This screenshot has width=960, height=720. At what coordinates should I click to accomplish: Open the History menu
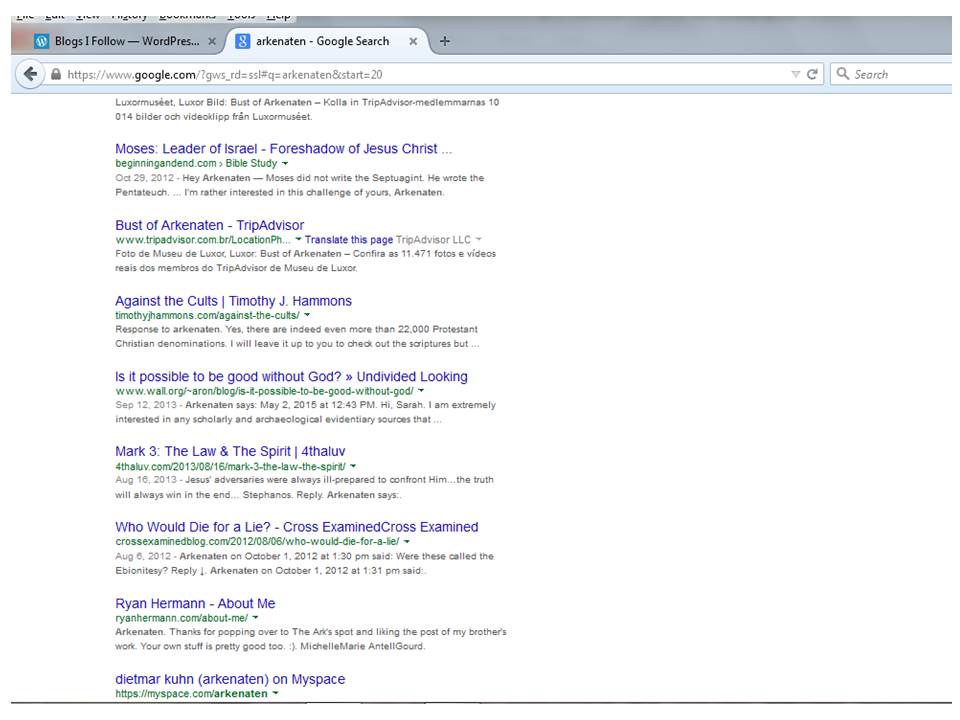tap(129, 14)
